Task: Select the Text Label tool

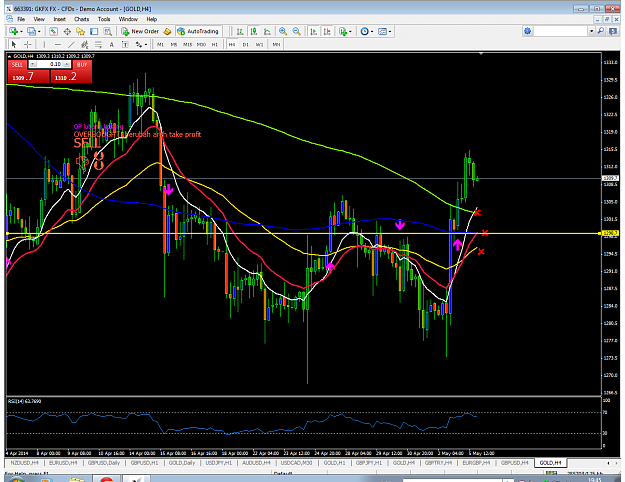Action: coord(125,44)
